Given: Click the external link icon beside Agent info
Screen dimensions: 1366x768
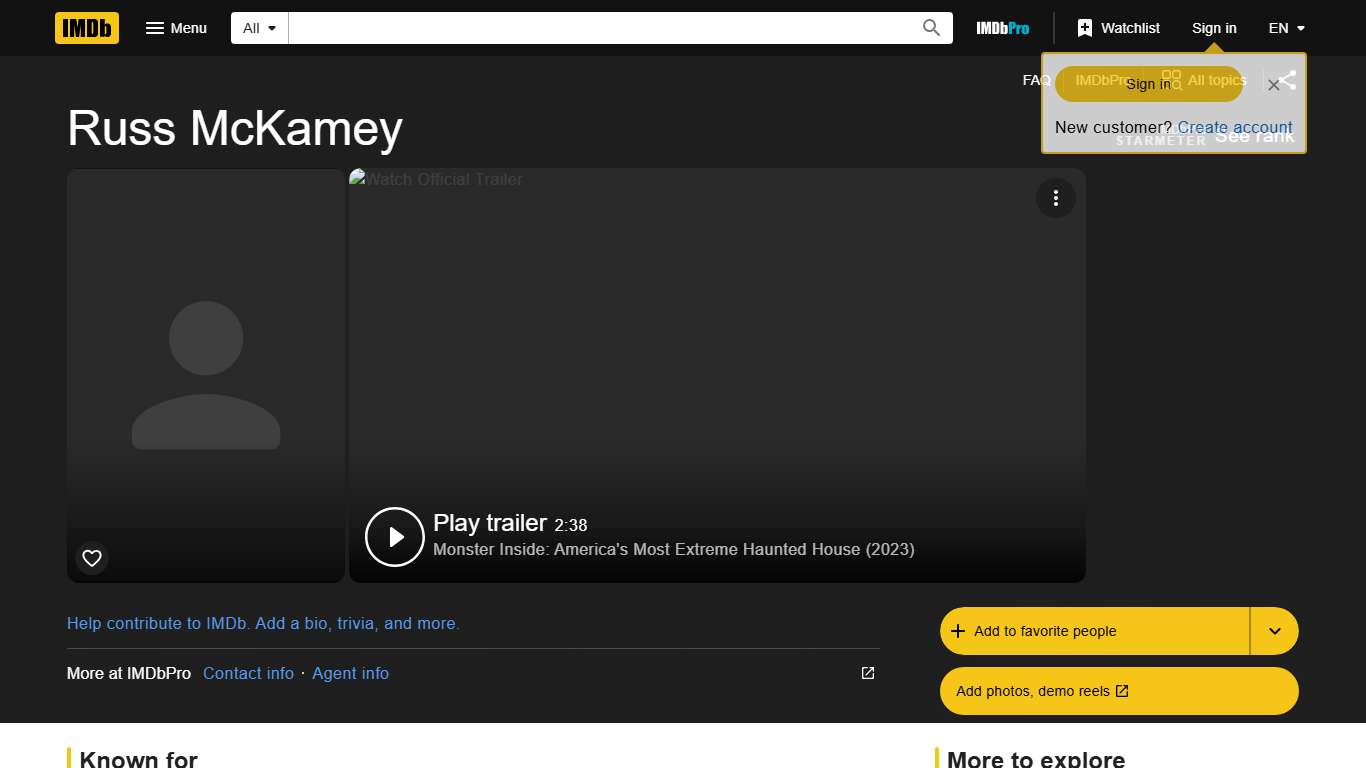Looking at the screenshot, I should [x=866, y=673].
